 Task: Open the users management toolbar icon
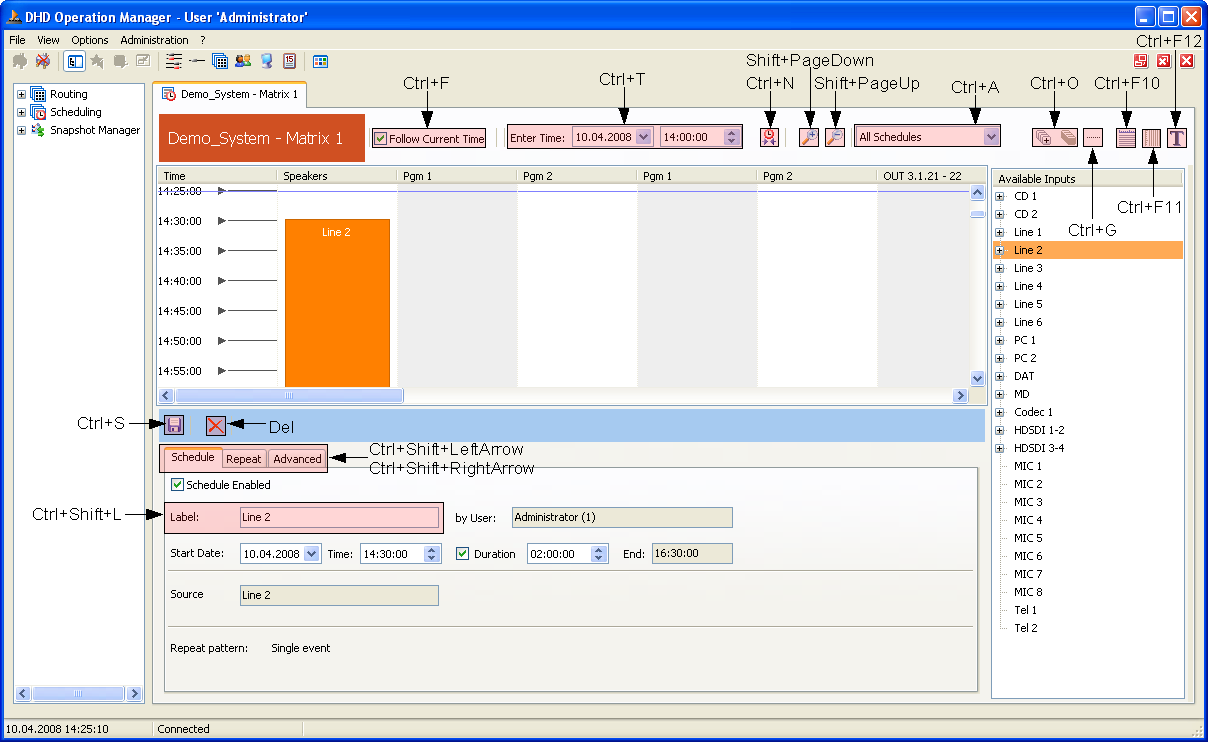(243, 61)
